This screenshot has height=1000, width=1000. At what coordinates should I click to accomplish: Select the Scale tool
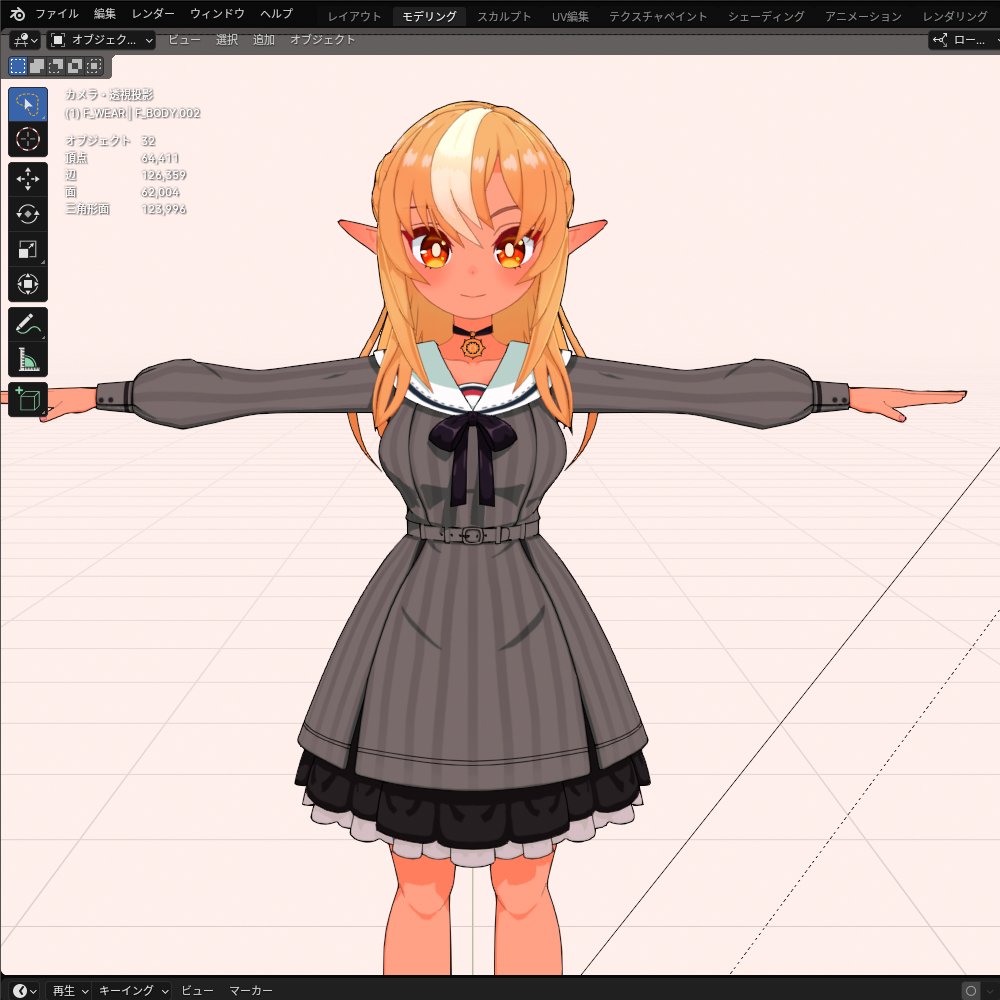[27, 249]
